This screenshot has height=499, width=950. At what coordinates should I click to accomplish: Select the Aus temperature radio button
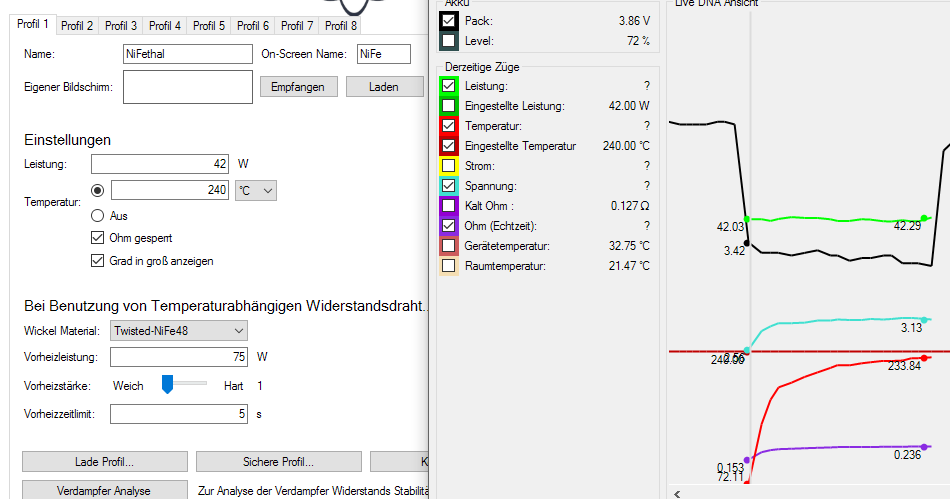[98, 215]
